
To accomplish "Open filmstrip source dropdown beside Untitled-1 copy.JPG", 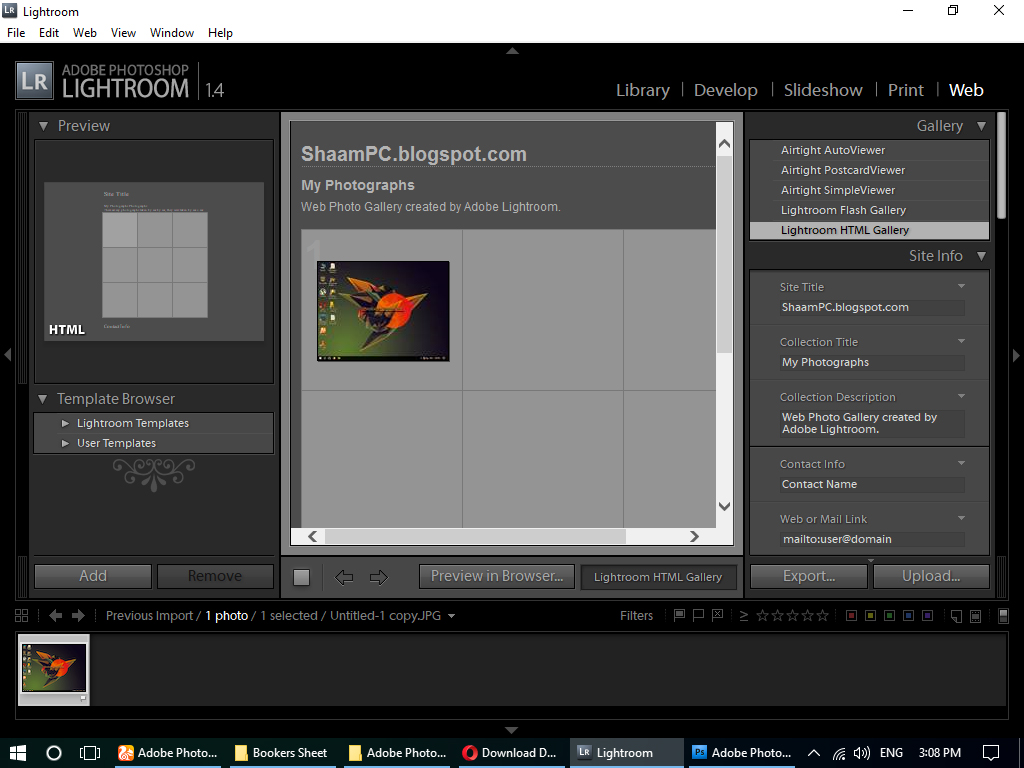I will point(451,616).
